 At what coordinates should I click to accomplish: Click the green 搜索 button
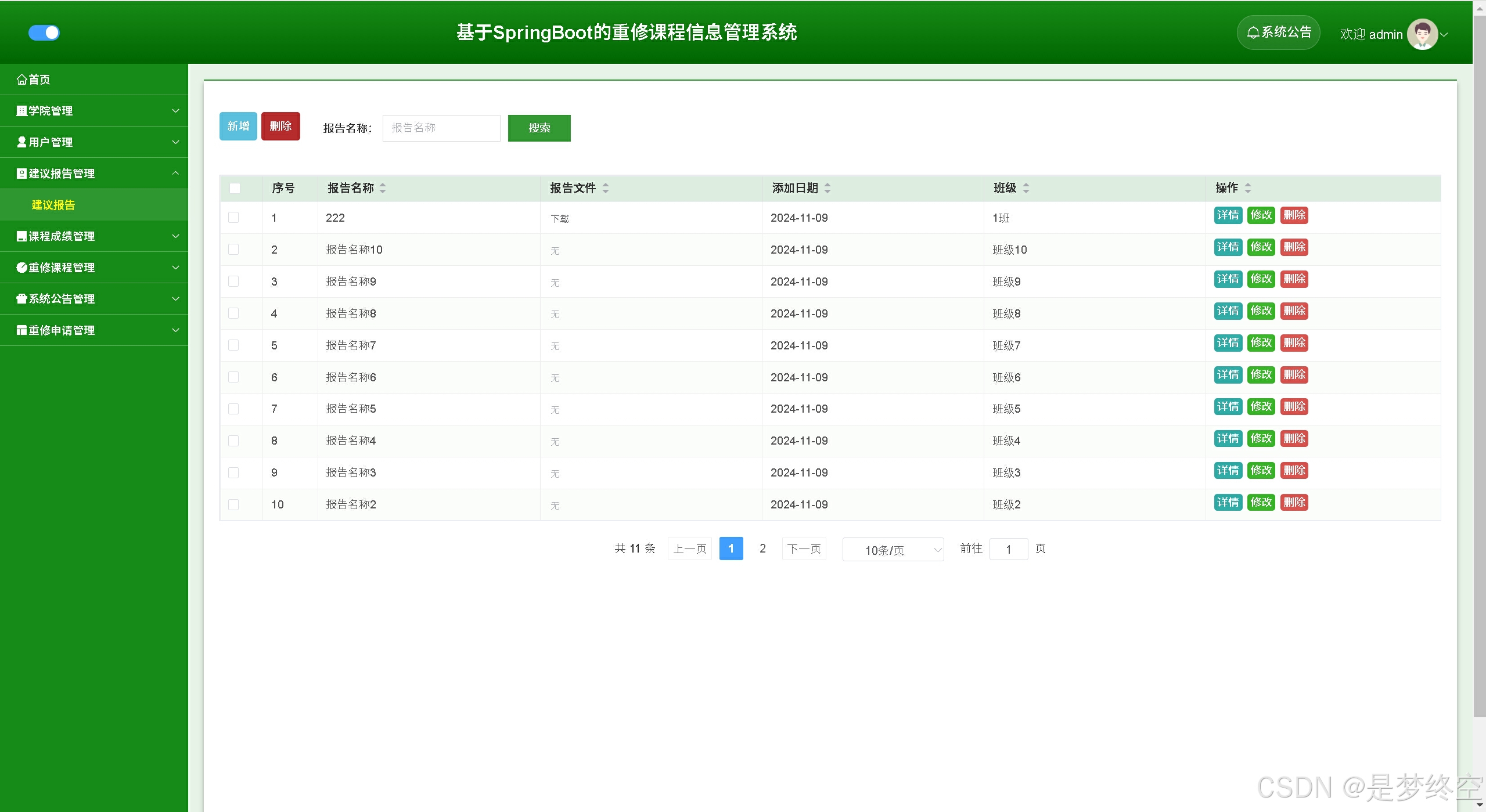[539, 128]
